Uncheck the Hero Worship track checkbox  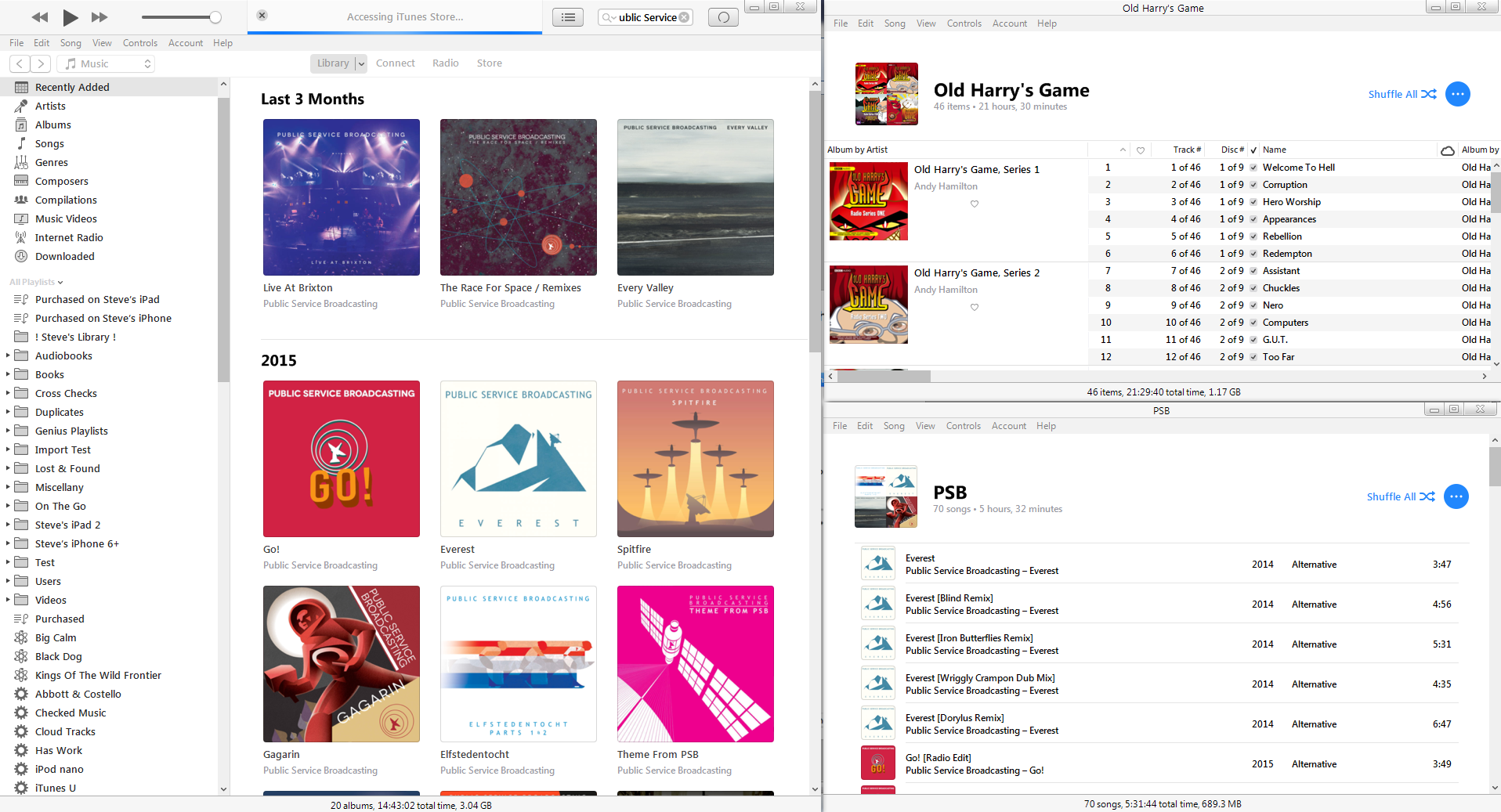point(1253,202)
